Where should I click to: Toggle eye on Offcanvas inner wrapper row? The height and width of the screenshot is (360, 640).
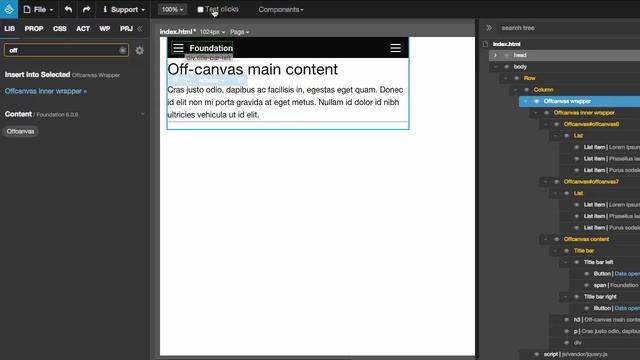tap(547, 113)
